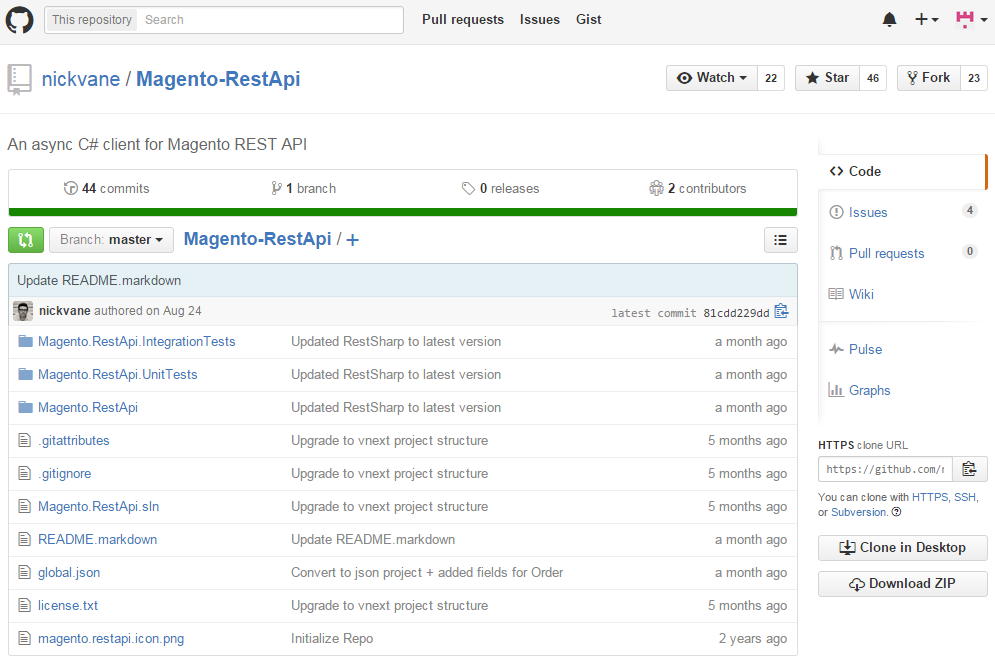Viewport: 995px width, 661px height.
Task: View the 44 commits link
Action: pyautogui.click(x=106, y=188)
